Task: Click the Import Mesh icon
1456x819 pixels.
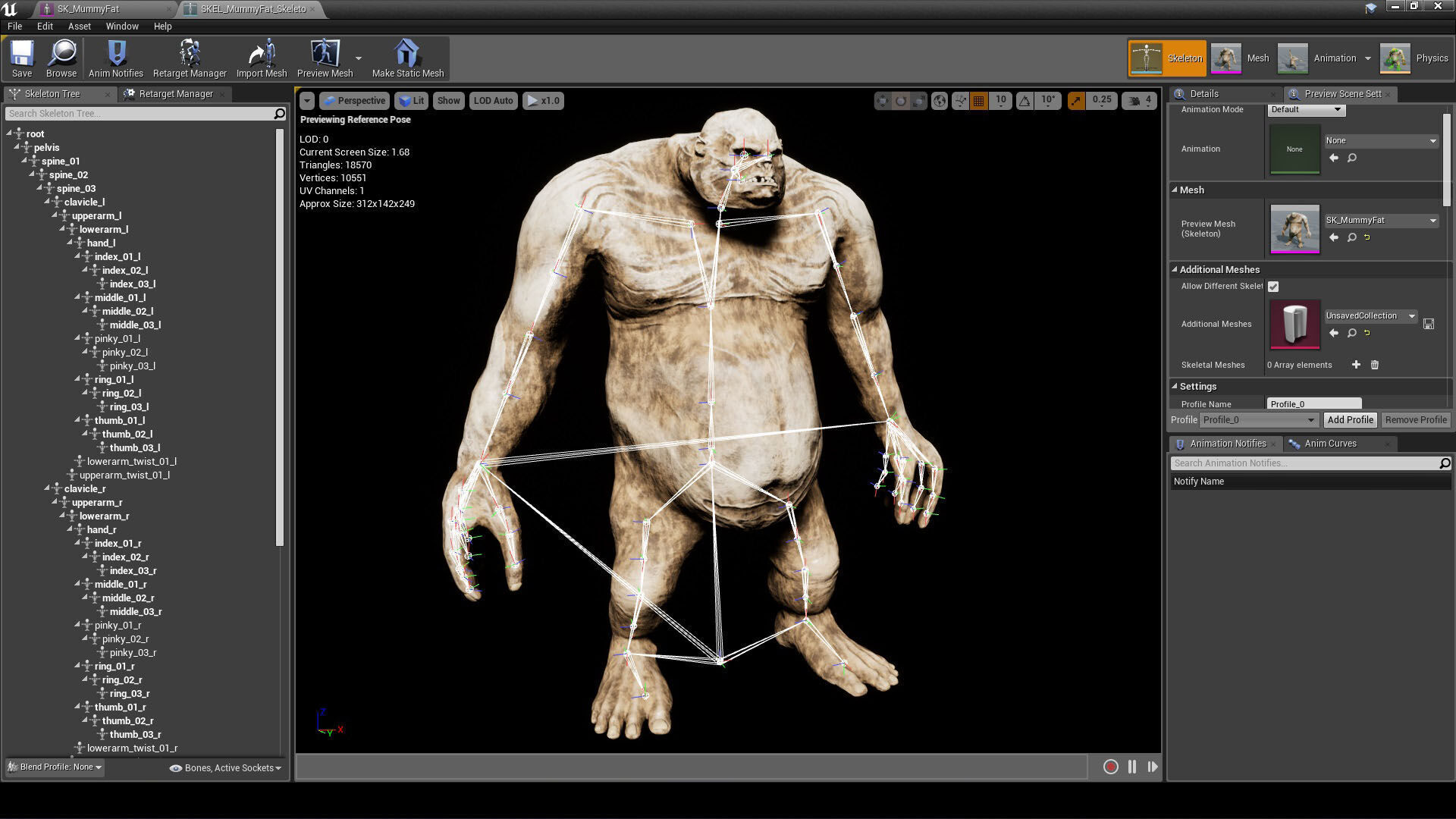Action: tap(262, 54)
